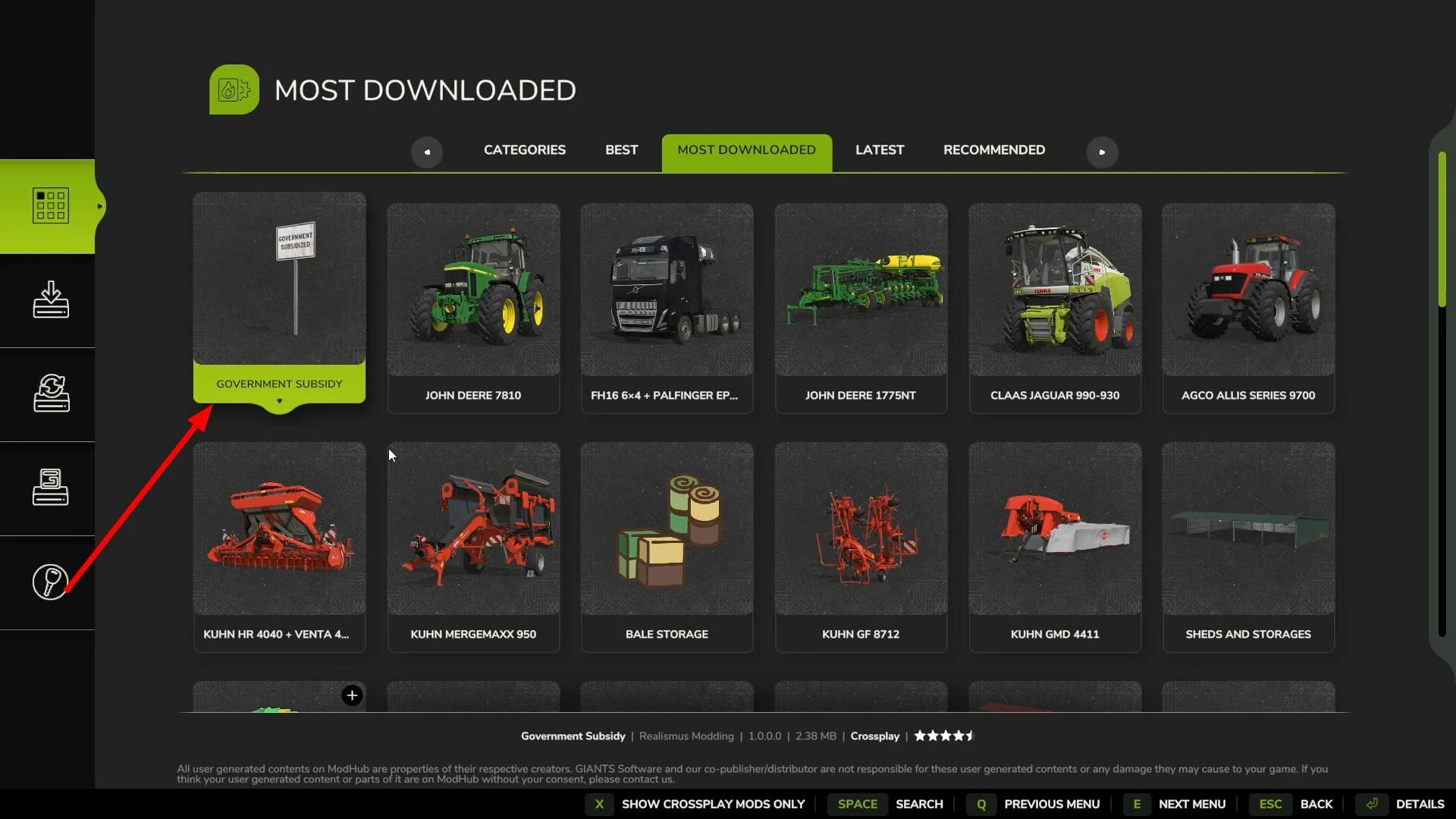The height and width of the screenshot is (819, 1456).
Task: Click the Government Subsidy card label
Action: click(279, 384)
